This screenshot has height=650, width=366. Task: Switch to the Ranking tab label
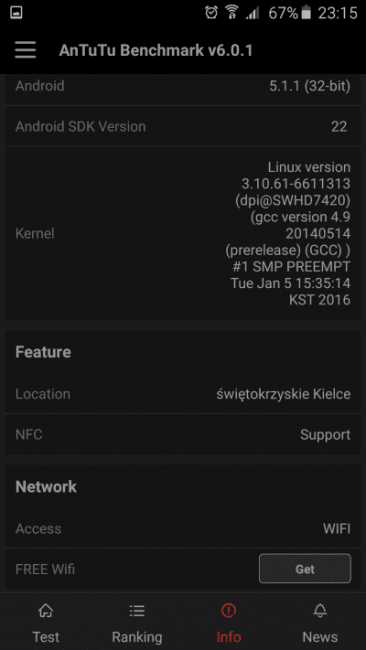137,636
